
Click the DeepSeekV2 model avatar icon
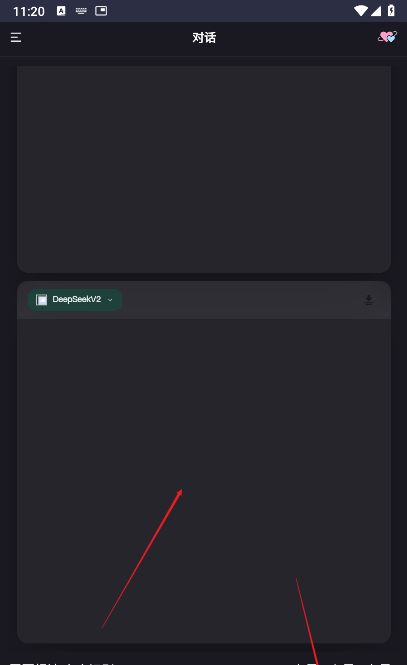point(42,300)
